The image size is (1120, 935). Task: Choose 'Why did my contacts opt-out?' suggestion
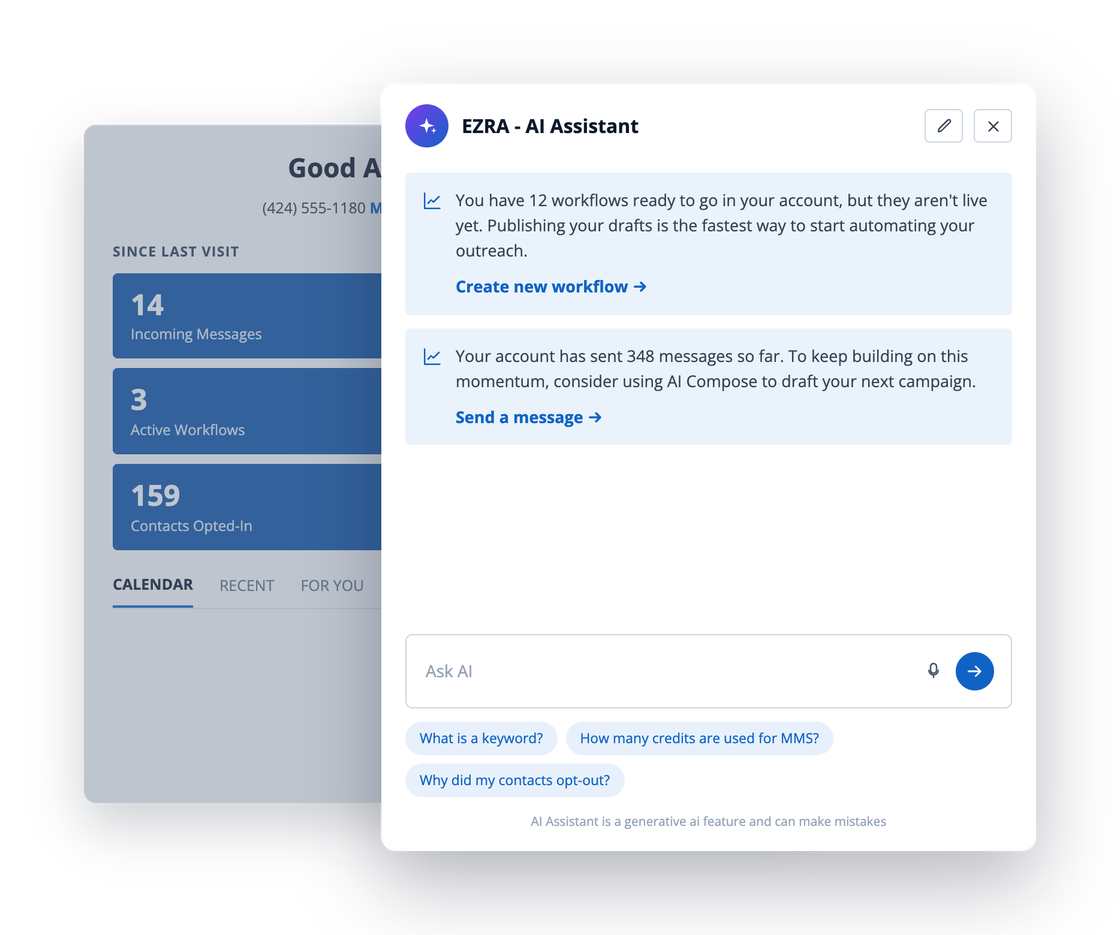pyautogui.click(x=514, y=780)
